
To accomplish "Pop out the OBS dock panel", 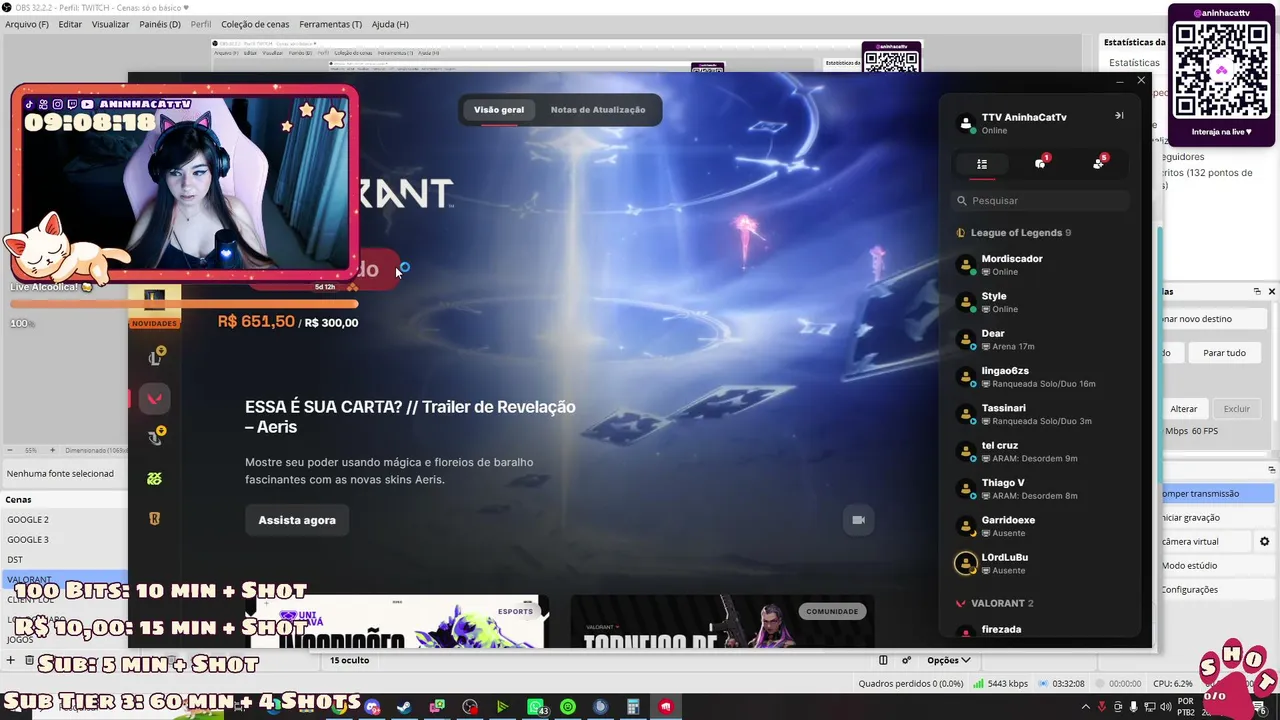I will point(1257,291).
